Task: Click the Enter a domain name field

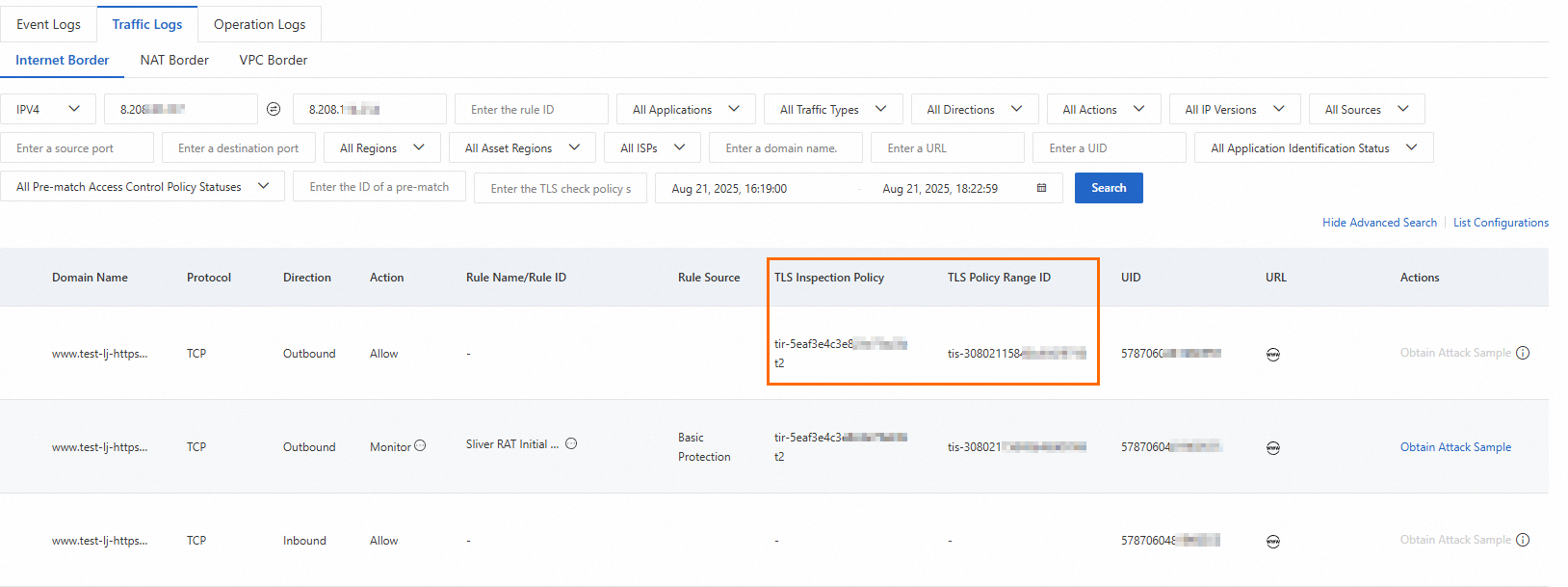Action: click(786, 147)
